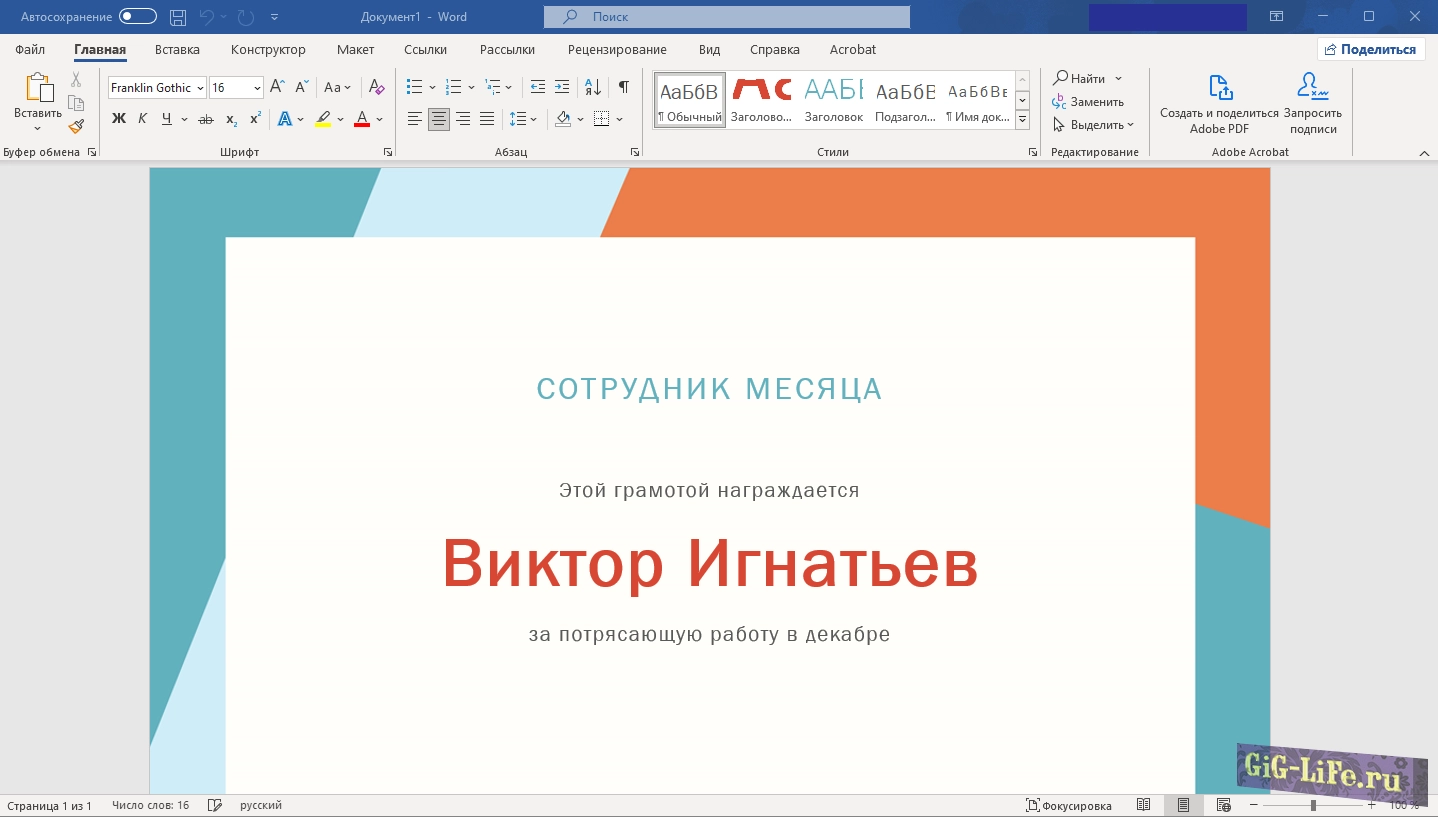Clear all formatting with the eraser icon
This screenshot has width=1438, height=817.
click(376, 87)
